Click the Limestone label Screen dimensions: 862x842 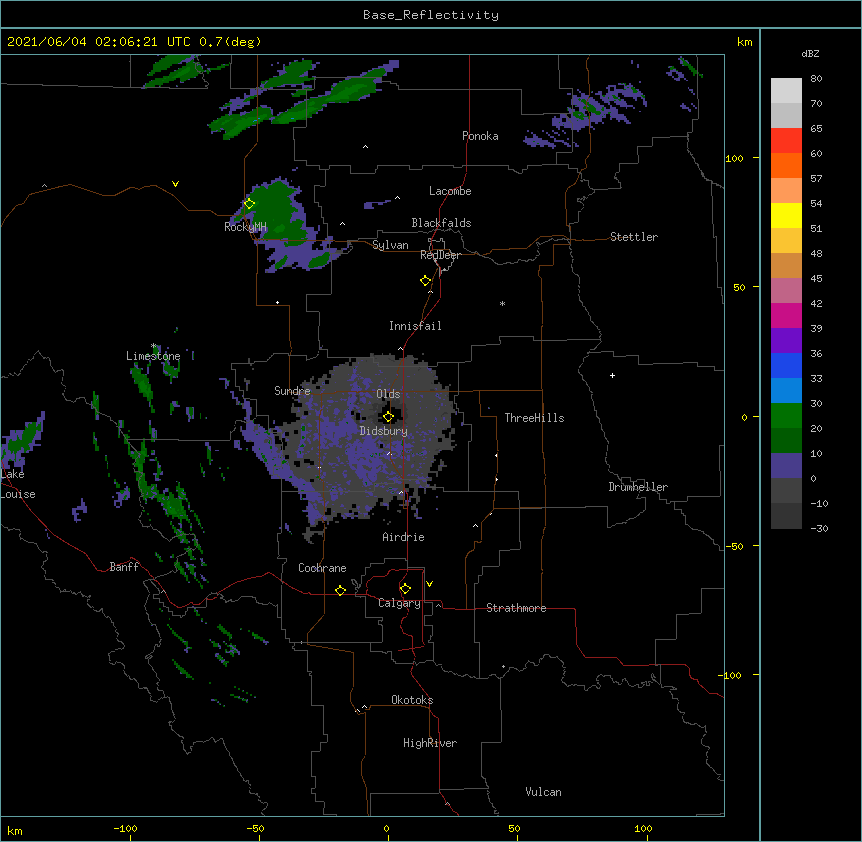click(x=153, y=356)
